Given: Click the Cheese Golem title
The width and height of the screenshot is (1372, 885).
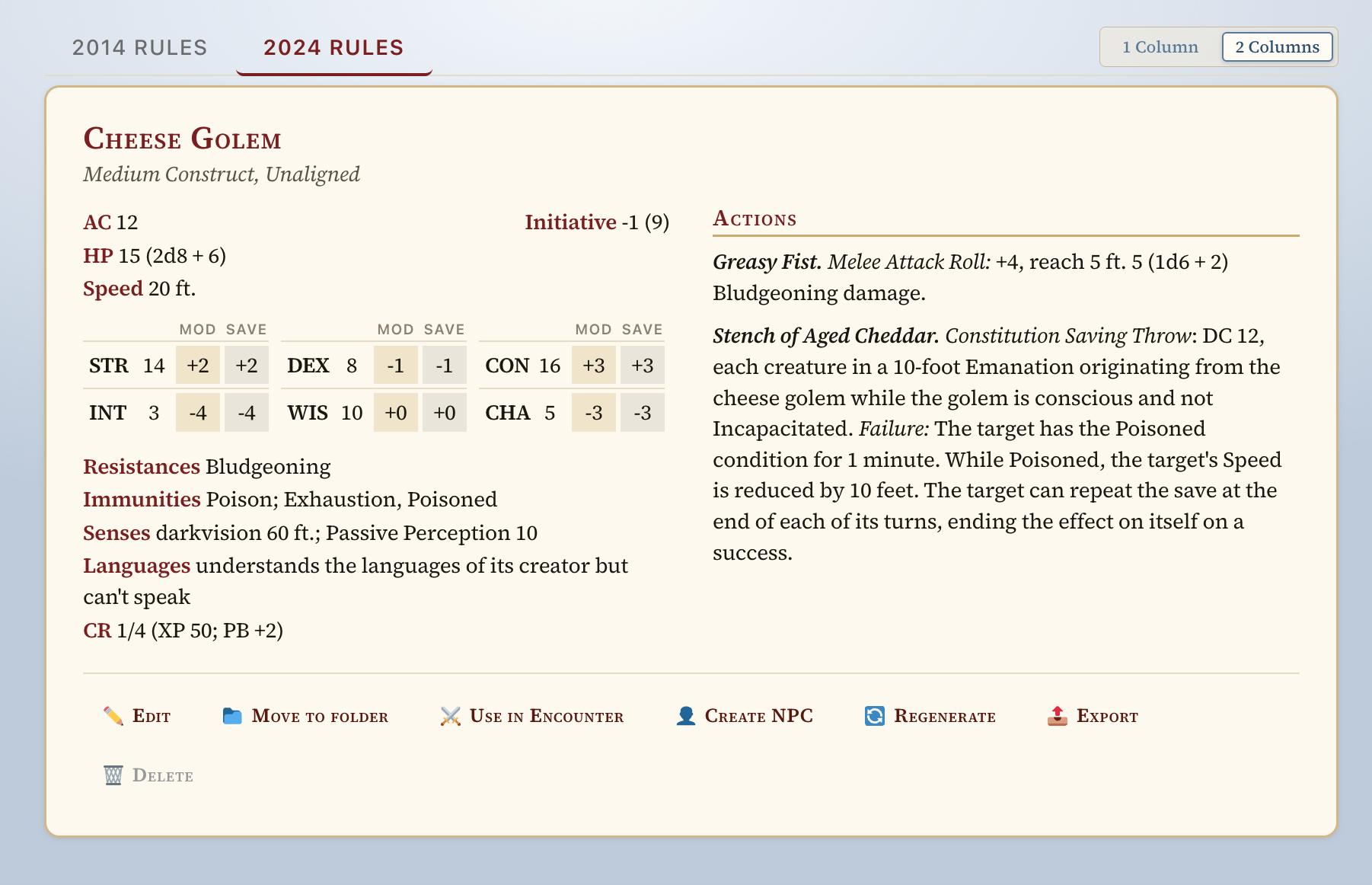Looking at the screenshot, I should pyautogui.click(x=183, y=139).
